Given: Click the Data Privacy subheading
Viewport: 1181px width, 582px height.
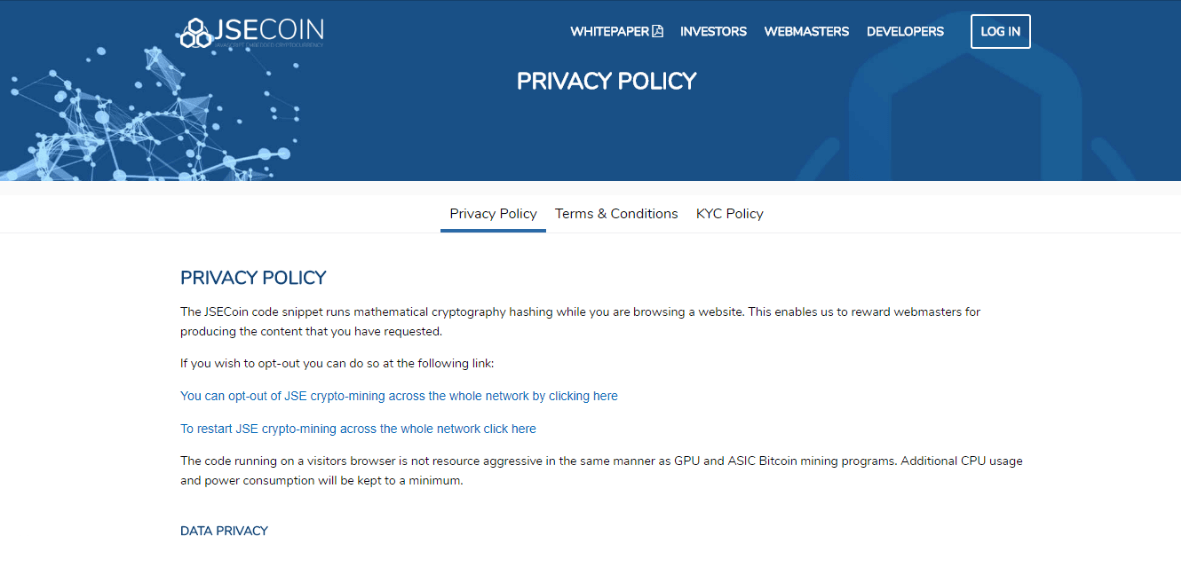Looking at the screenshot, I should coord(224,531).
